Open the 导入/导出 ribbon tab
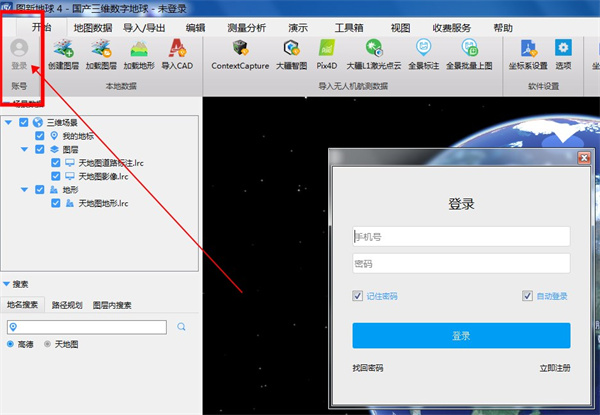Screen dimensions: 600x415 [144, 28]
